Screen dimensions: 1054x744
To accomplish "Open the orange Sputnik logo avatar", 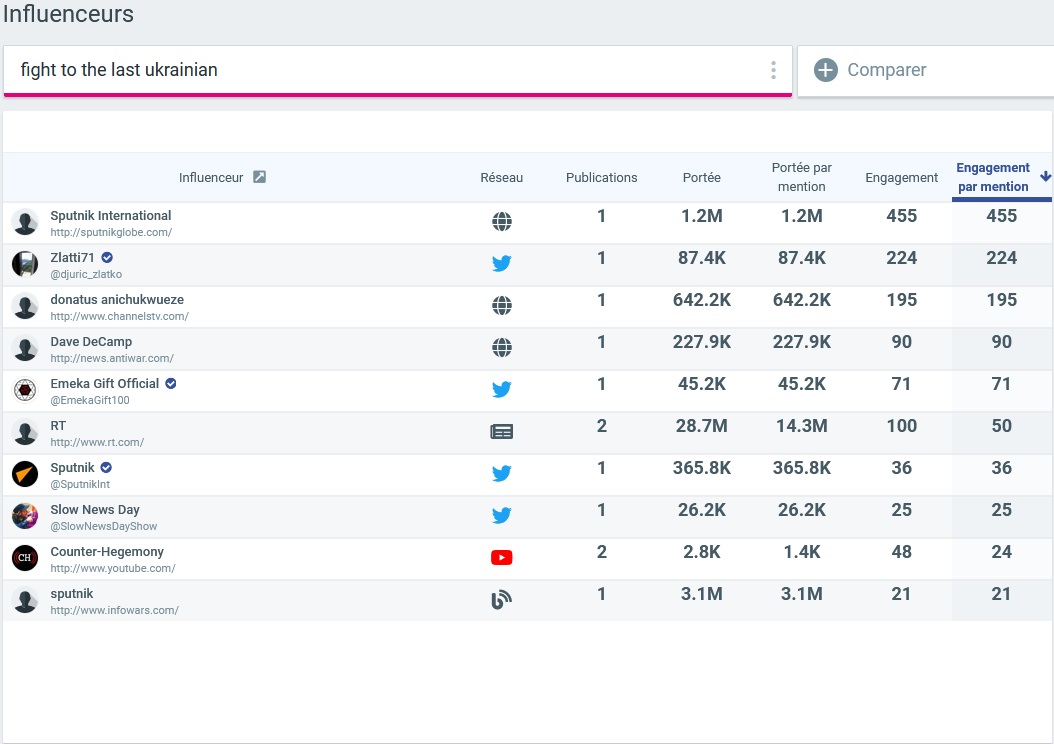I will (x=26, y=474).
